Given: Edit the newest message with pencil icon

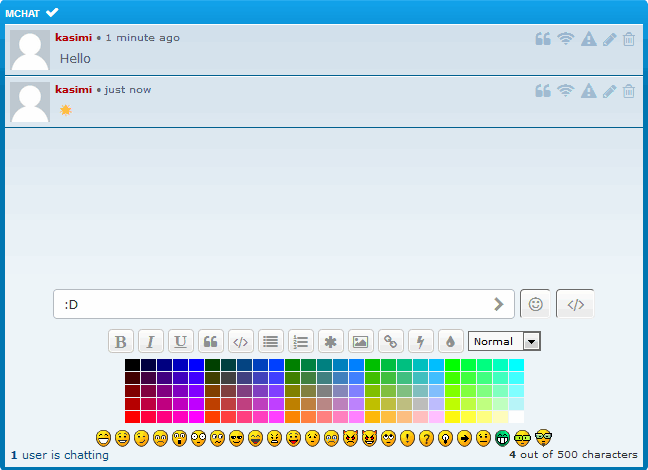Looking at the screenshot, I should [x=609, y=91].
